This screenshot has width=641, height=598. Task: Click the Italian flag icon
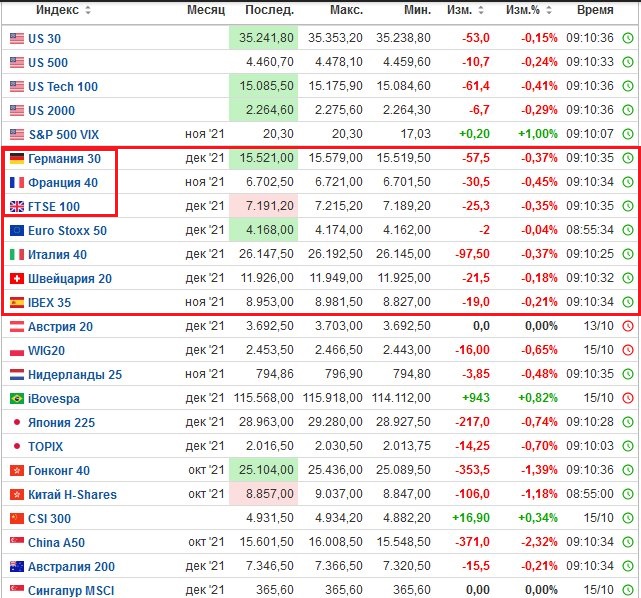(x=17, y=254)
